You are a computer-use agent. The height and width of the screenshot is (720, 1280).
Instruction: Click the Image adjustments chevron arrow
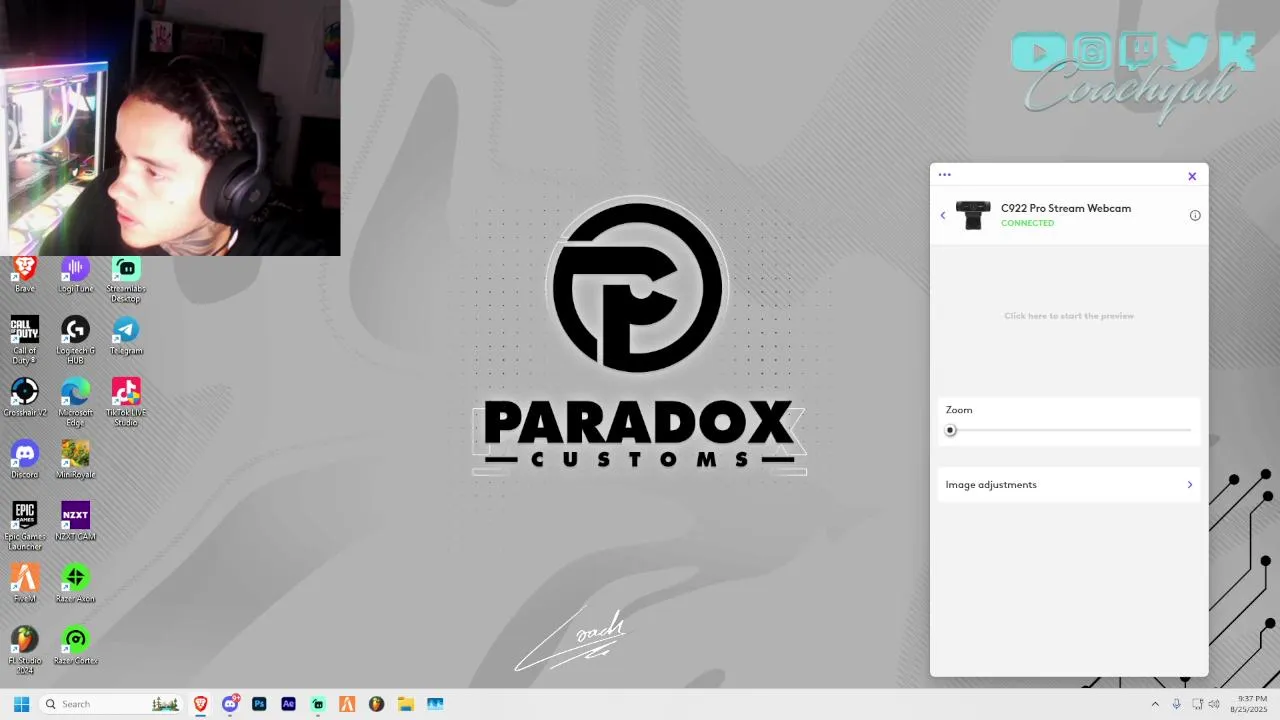click(x=1190, y=485)
